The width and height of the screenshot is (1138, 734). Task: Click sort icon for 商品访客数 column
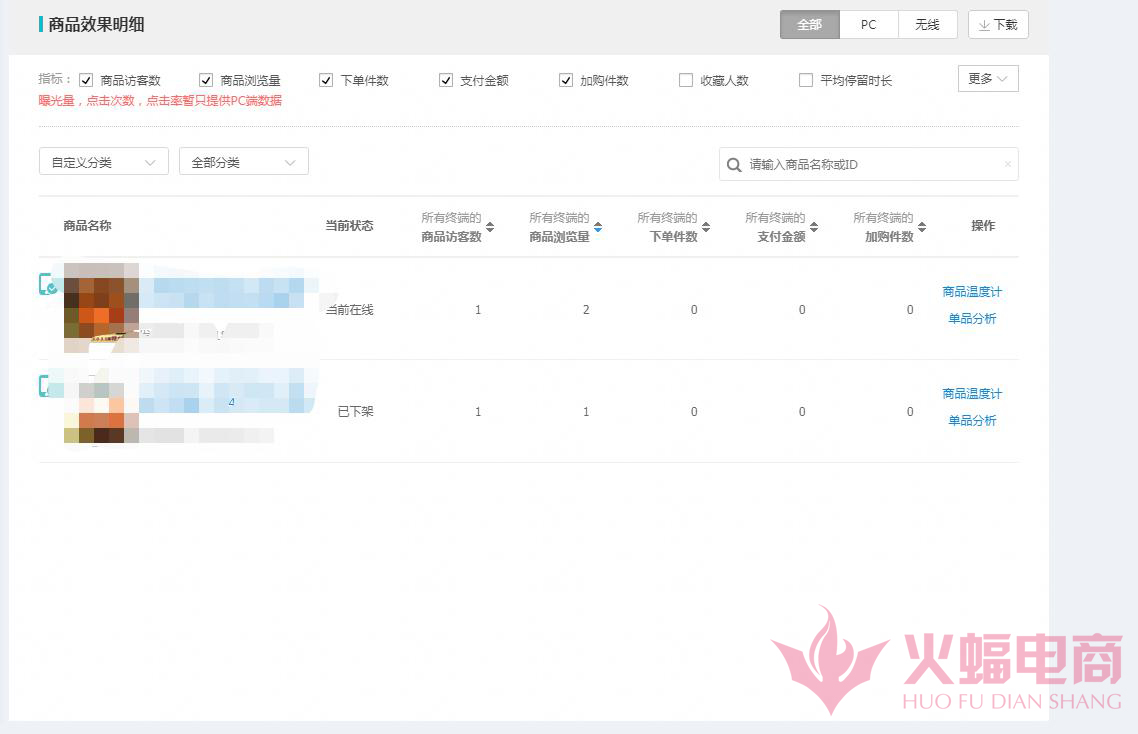[x=490, y=227]
